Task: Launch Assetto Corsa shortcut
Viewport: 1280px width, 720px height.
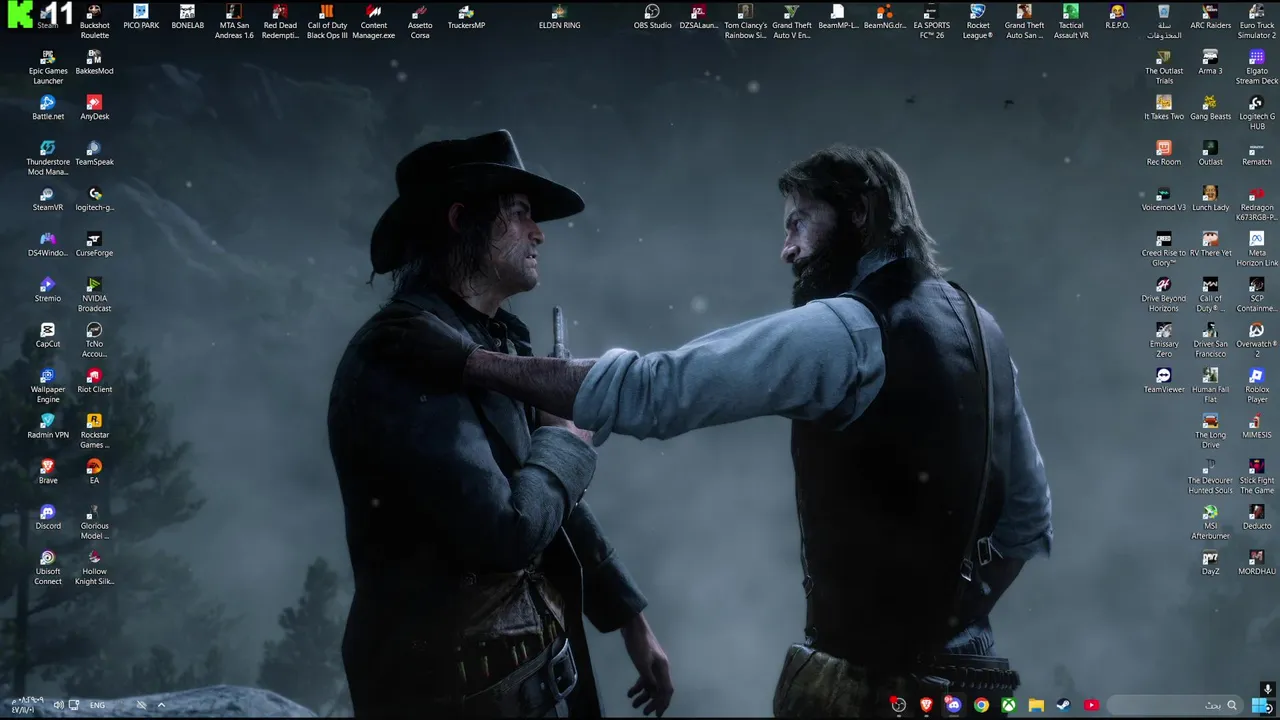Action: click(x=420, y=20)
